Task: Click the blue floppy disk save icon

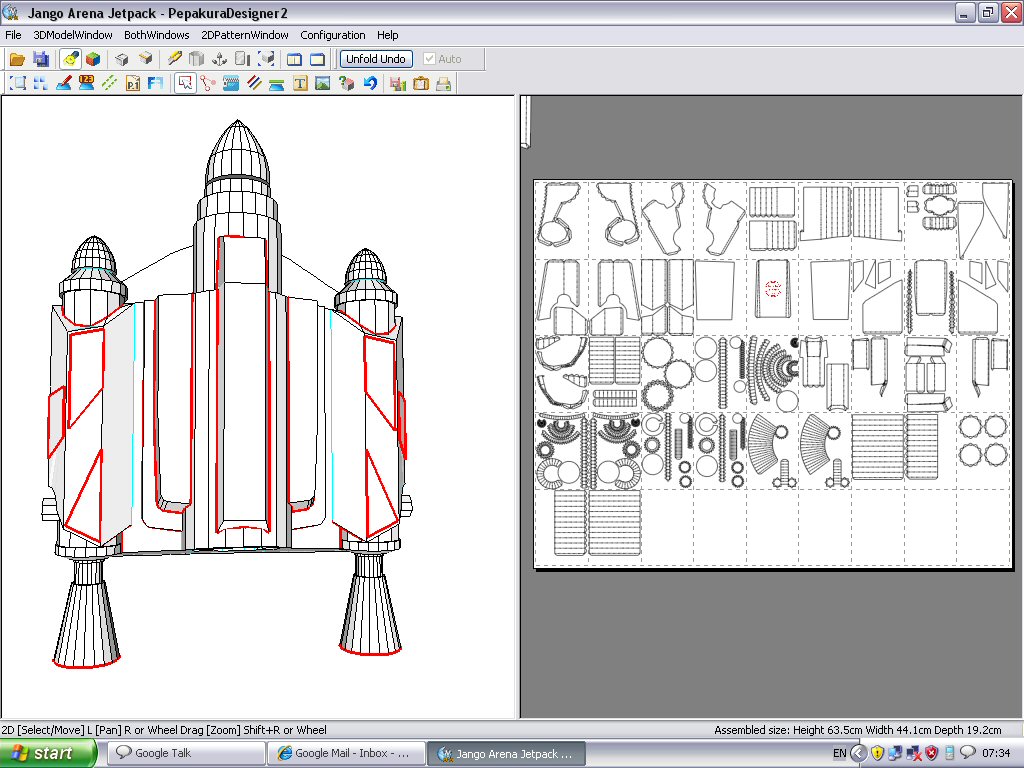Action: (x=40, y=59)
